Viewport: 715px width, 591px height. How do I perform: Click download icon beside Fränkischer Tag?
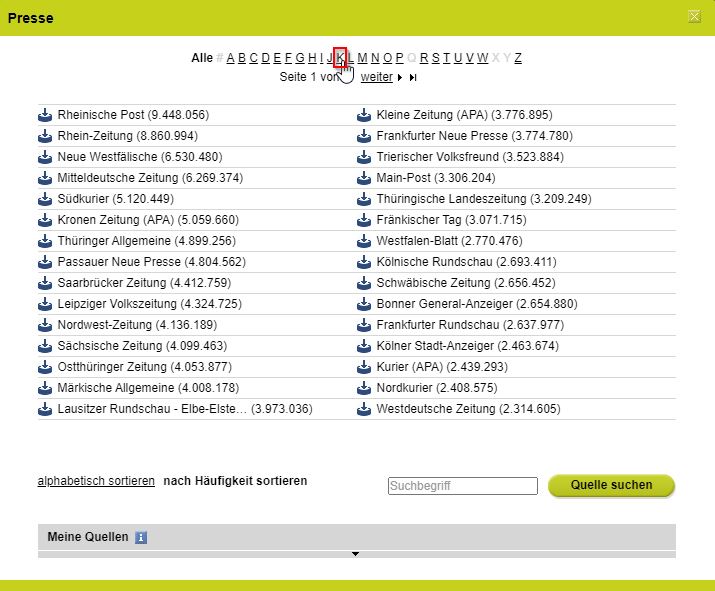[363, 220]
